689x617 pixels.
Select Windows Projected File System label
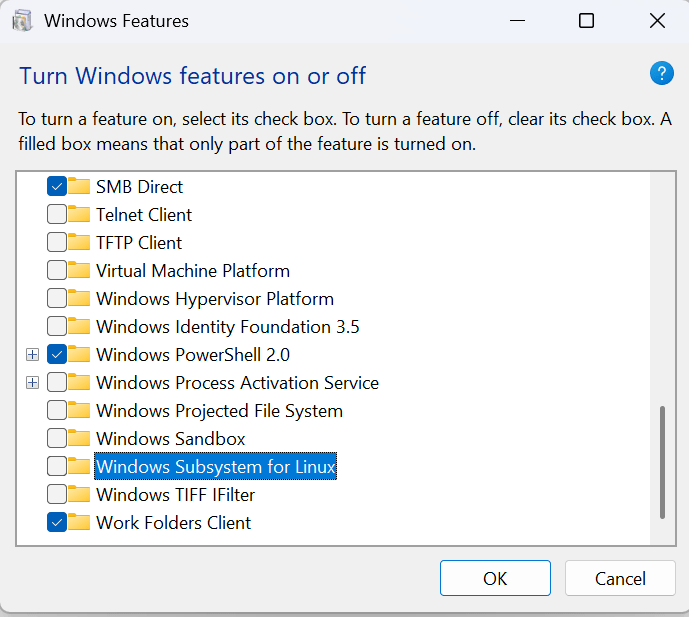tap(219, 411)
